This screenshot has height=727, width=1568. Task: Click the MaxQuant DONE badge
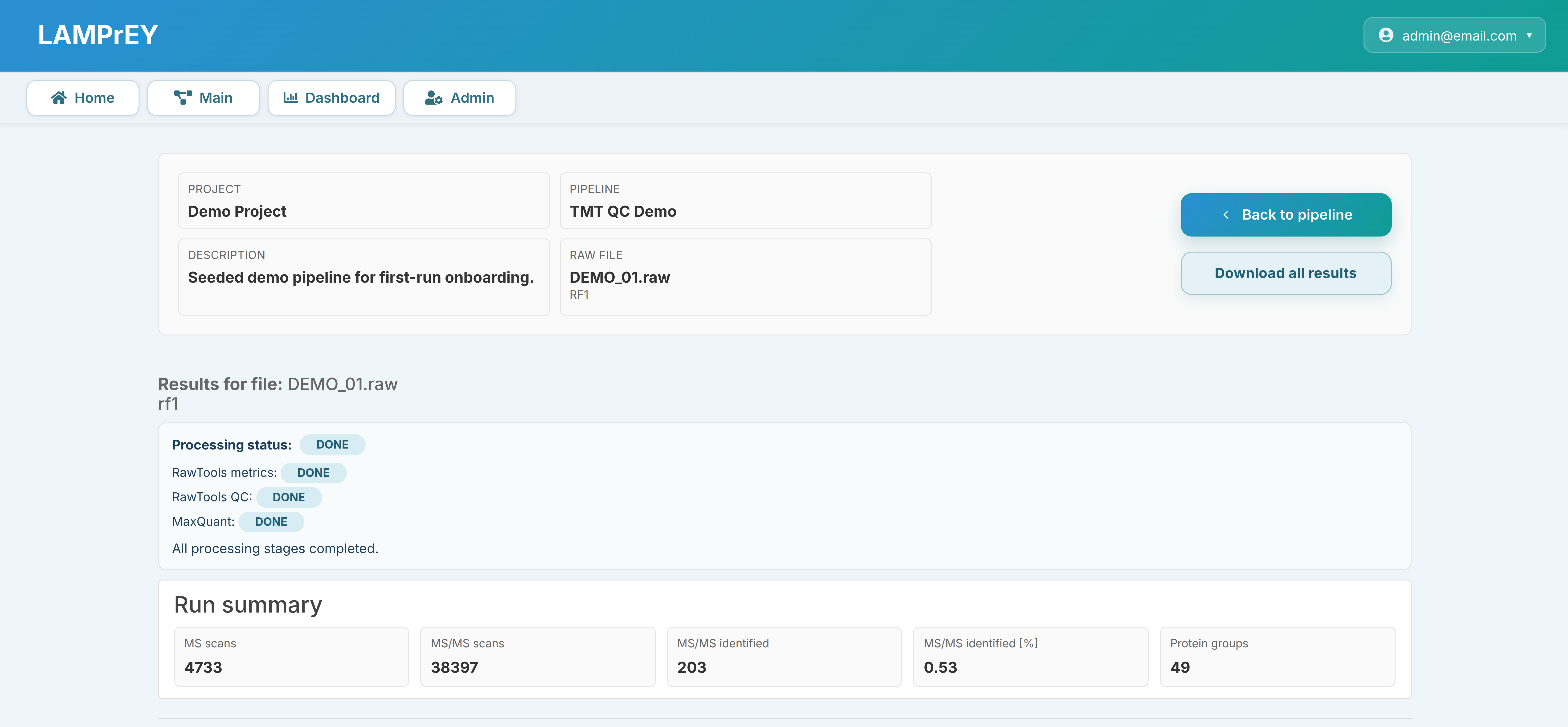[271, 522]
